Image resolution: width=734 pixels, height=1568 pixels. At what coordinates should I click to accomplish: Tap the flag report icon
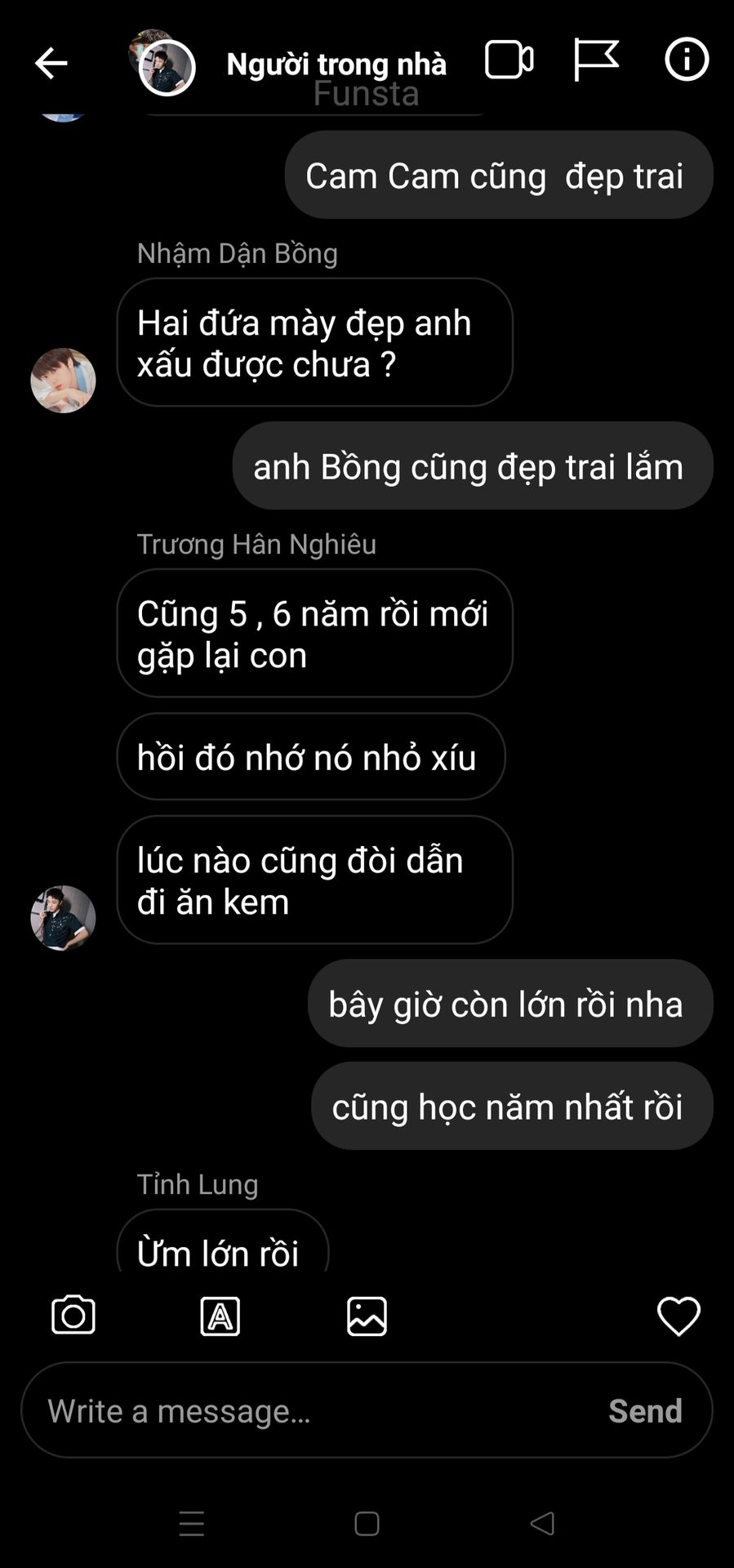(x=595, y=60)
